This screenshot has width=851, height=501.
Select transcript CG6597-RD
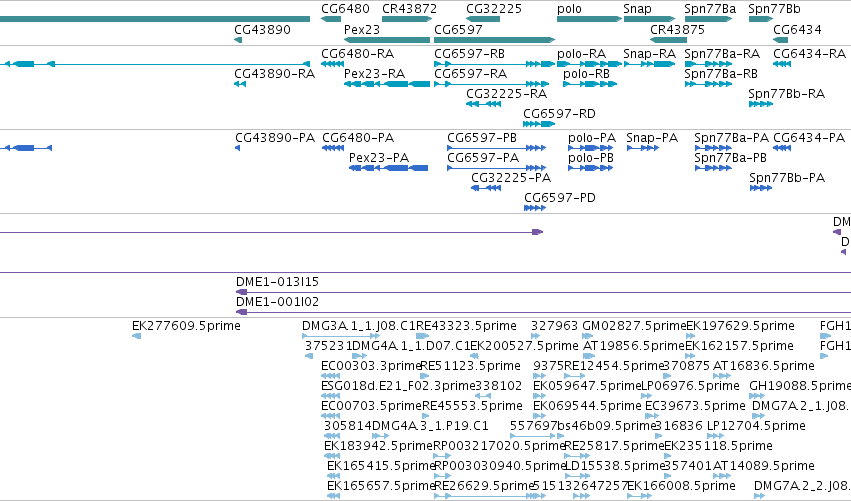(559, 114)
